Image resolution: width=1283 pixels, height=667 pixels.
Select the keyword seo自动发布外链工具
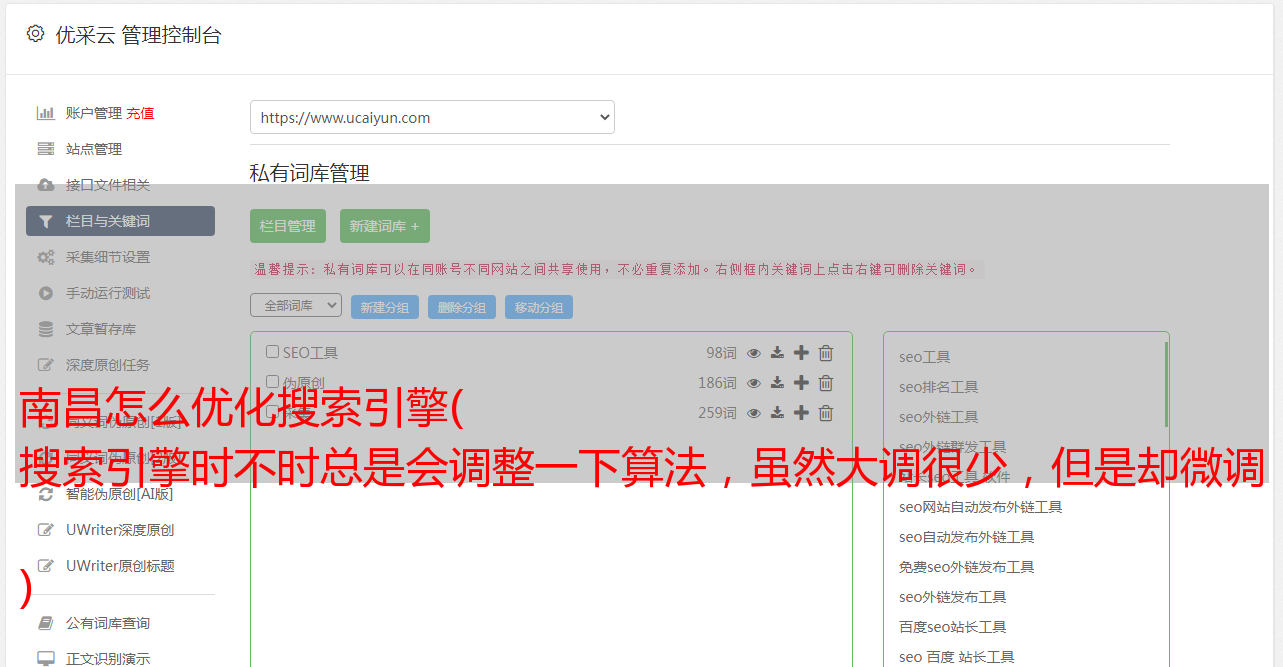point(967,537)
